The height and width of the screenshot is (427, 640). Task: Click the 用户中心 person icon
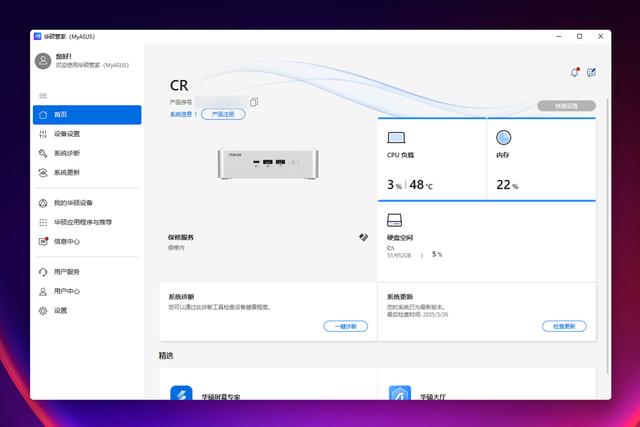coord(43,291)
